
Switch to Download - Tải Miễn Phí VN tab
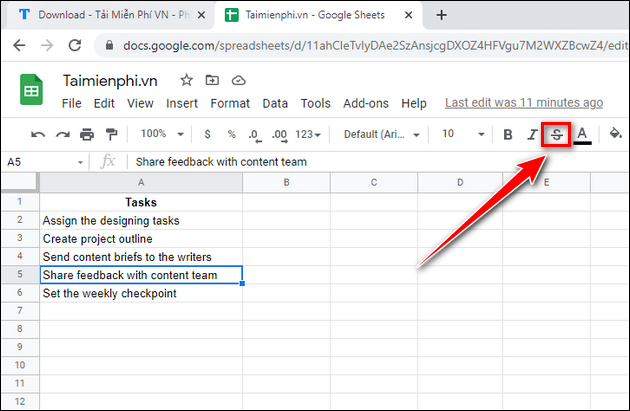point(108,15)
